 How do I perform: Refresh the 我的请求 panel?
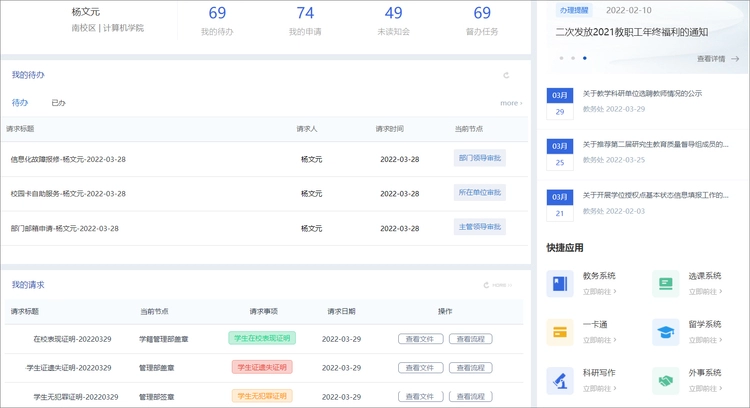point(487,285)
